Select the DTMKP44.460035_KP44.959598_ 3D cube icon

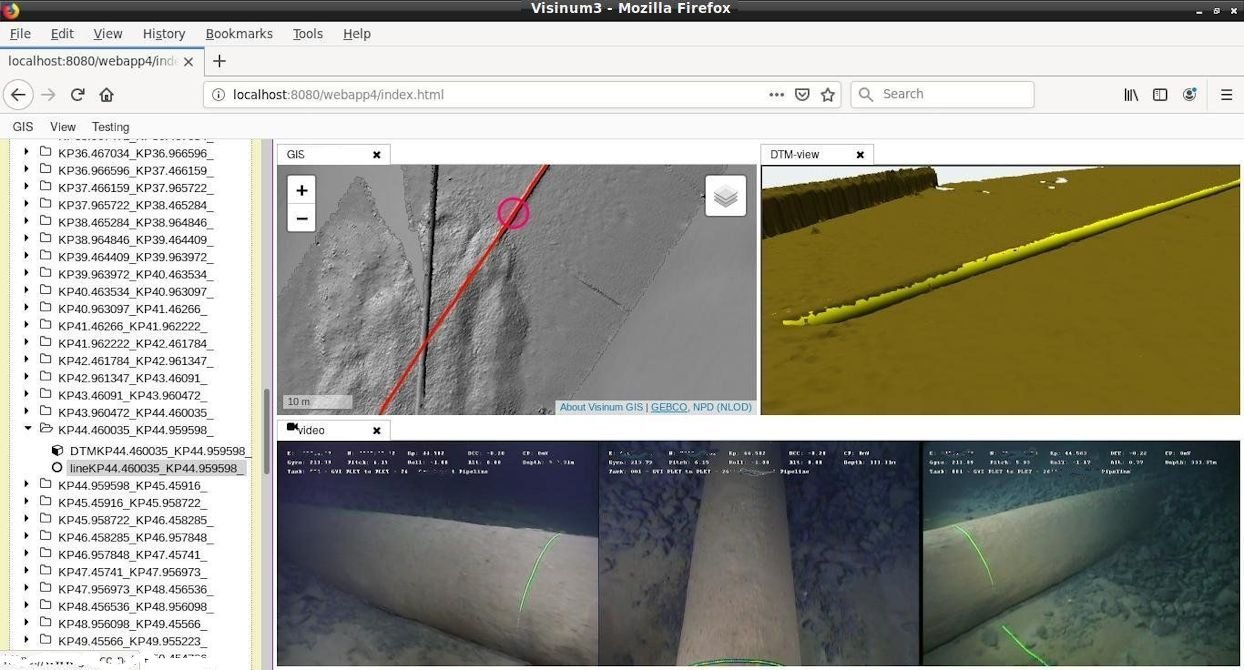[57, 450]
